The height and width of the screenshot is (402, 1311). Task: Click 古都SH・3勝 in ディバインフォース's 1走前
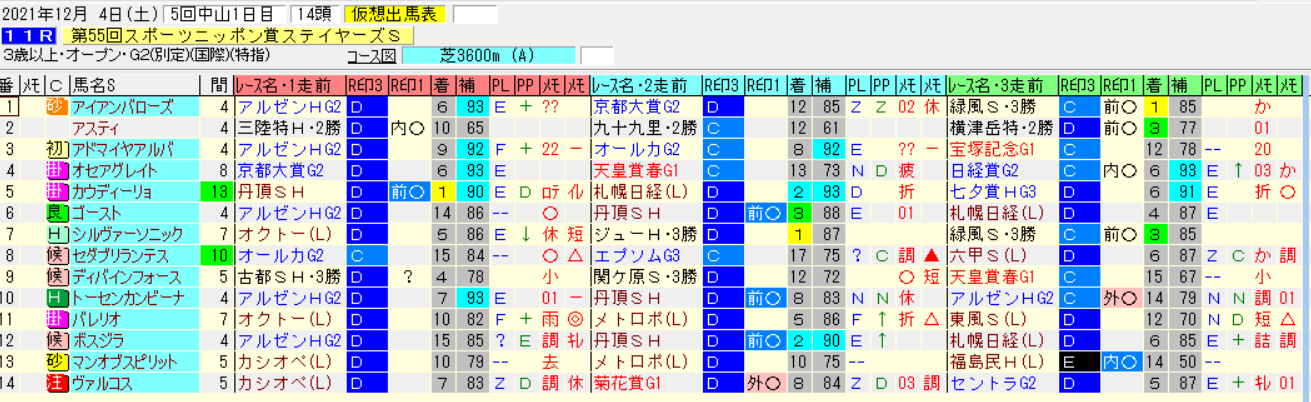(289, 275)
